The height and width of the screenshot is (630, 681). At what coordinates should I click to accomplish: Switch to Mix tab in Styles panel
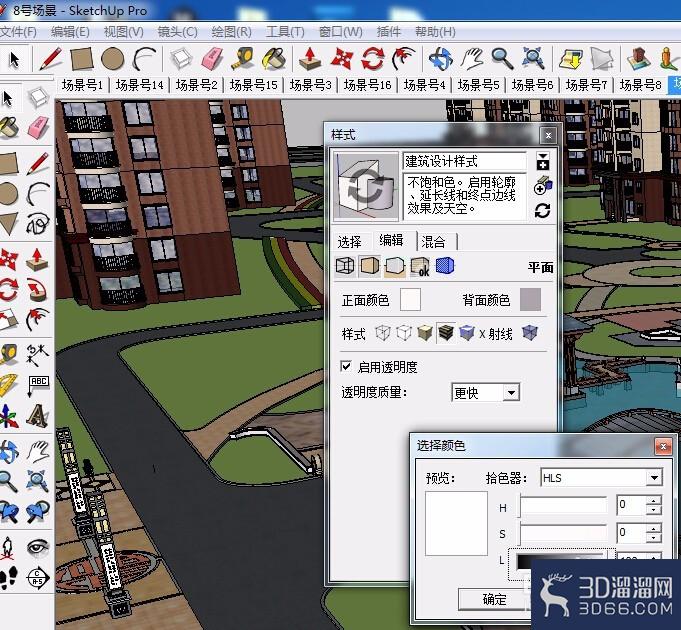[x=434, y=242]
